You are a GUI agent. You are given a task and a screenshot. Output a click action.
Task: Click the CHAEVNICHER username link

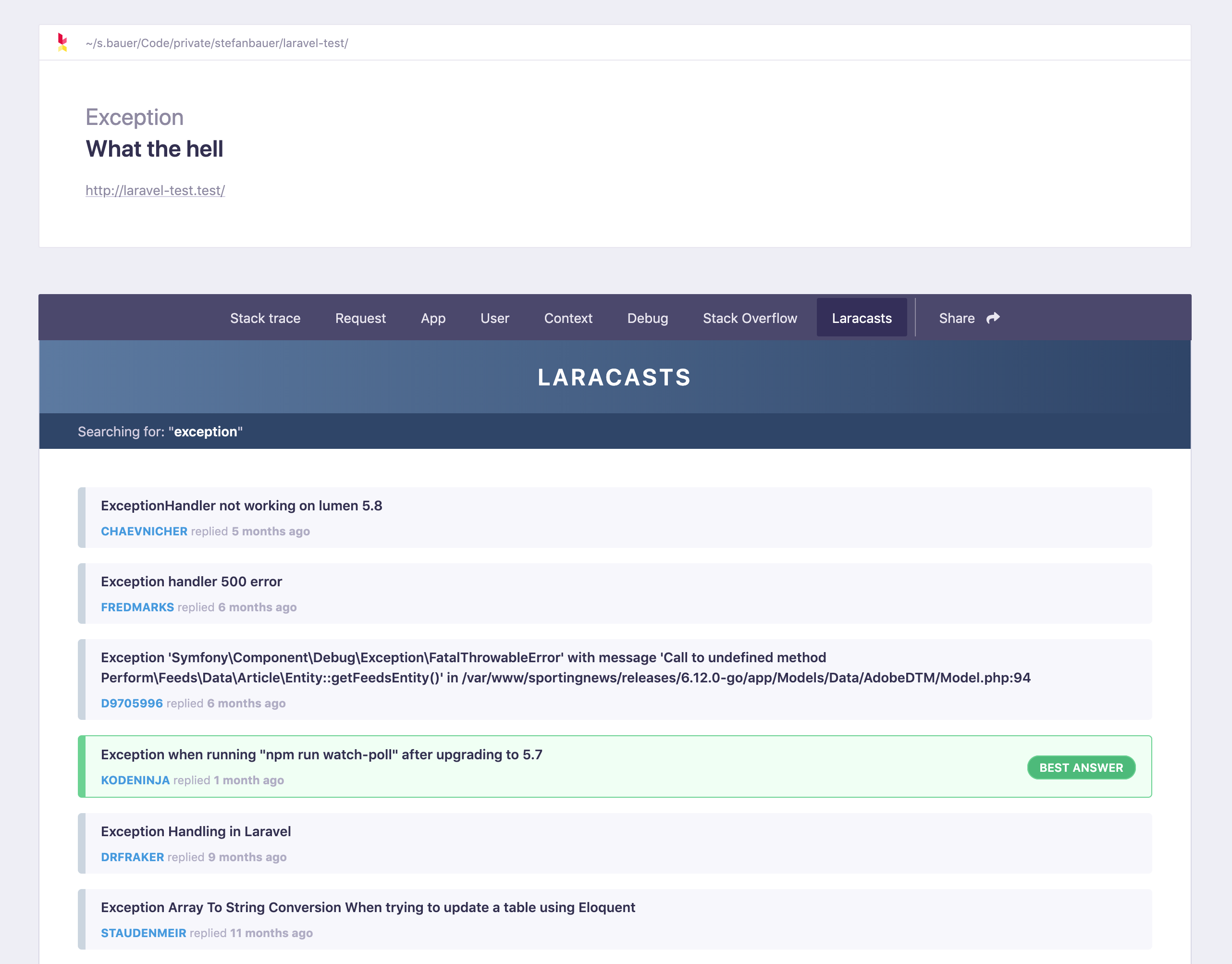click(144, 531)
